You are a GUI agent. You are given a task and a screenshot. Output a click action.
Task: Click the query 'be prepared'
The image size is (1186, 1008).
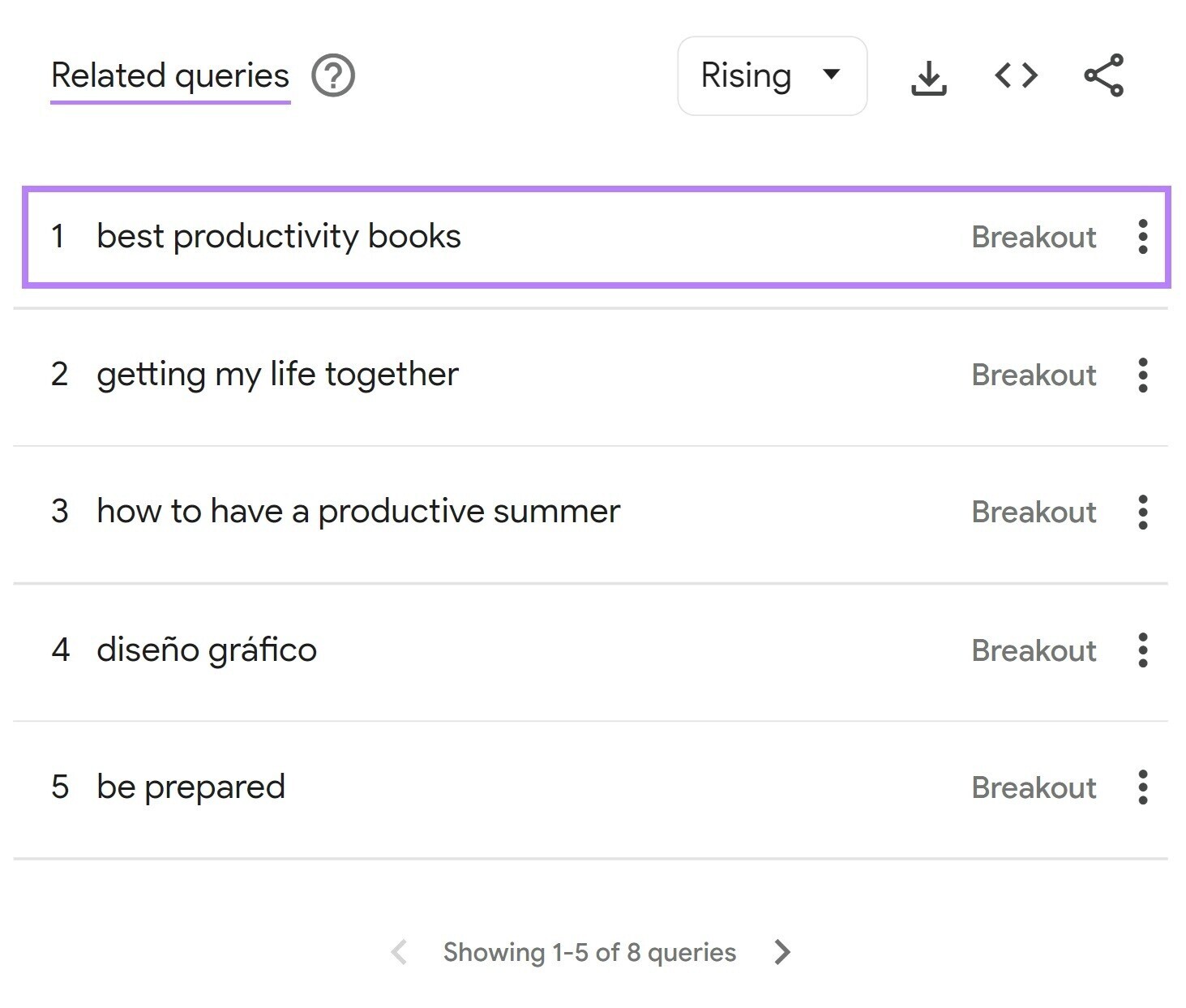[191, 786]
